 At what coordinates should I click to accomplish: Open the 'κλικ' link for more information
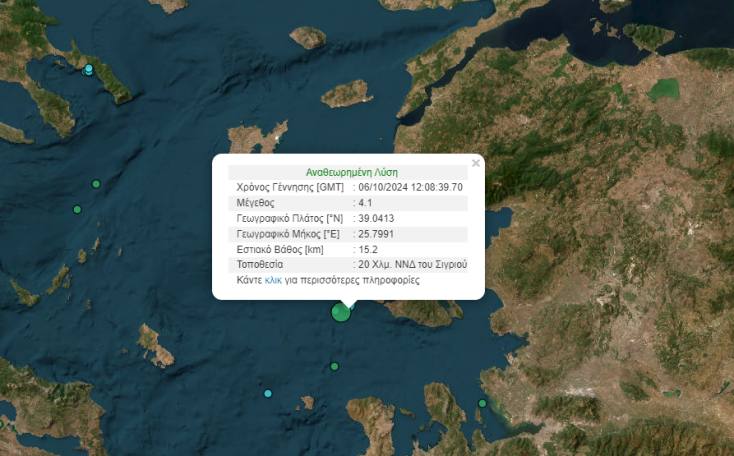pyautogui.click(x=274, y=281)
